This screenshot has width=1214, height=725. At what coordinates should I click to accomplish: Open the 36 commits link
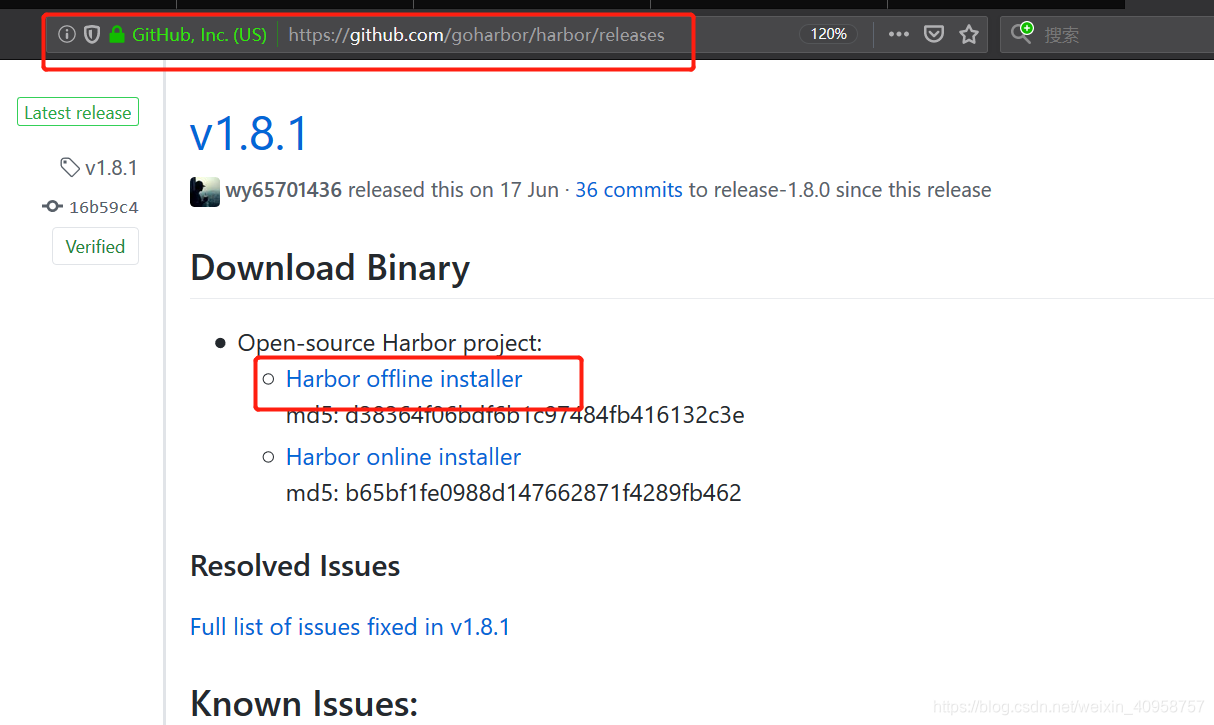(629, 190)
